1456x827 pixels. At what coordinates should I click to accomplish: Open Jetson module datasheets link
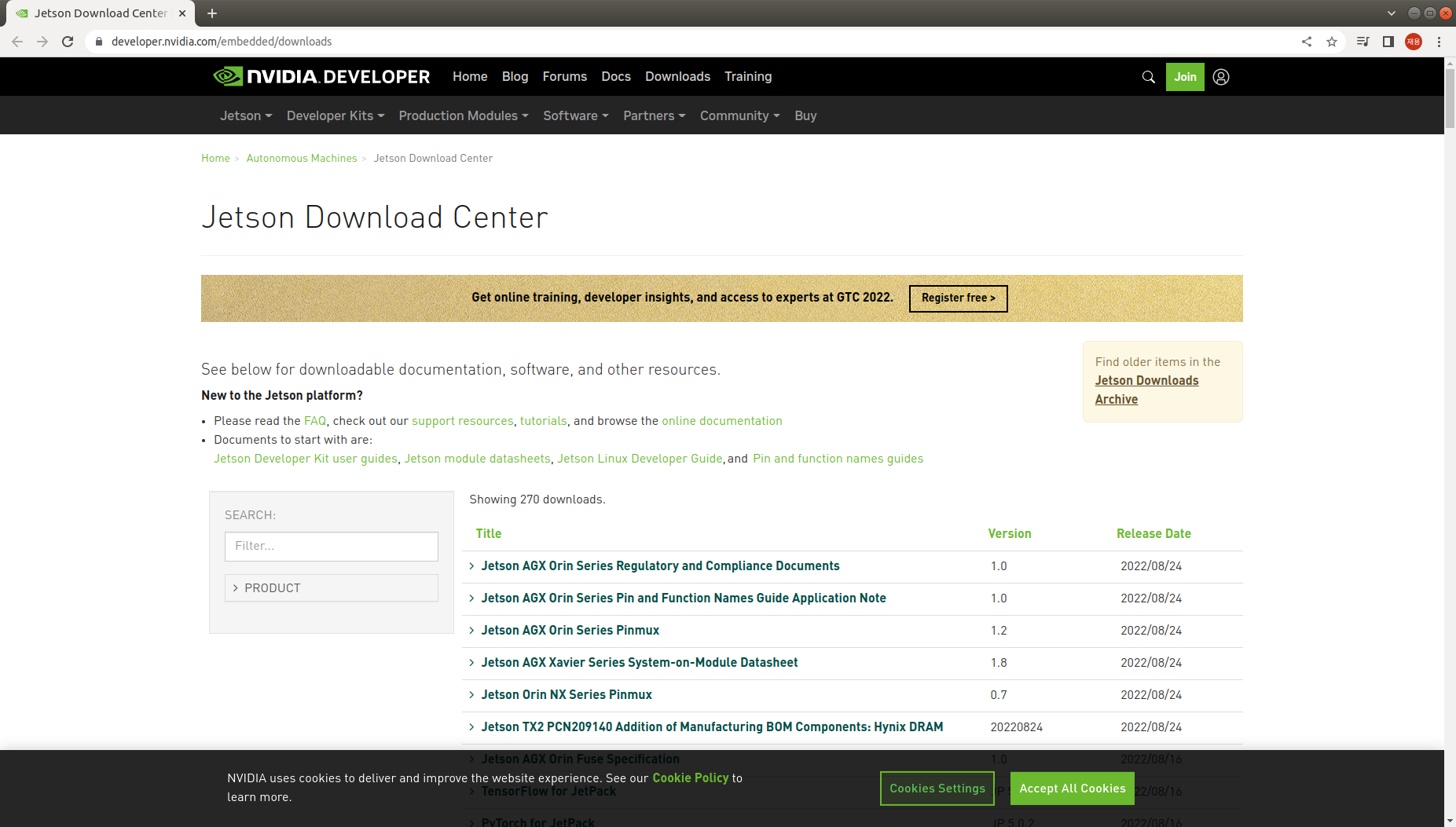(x=477, y=459)
